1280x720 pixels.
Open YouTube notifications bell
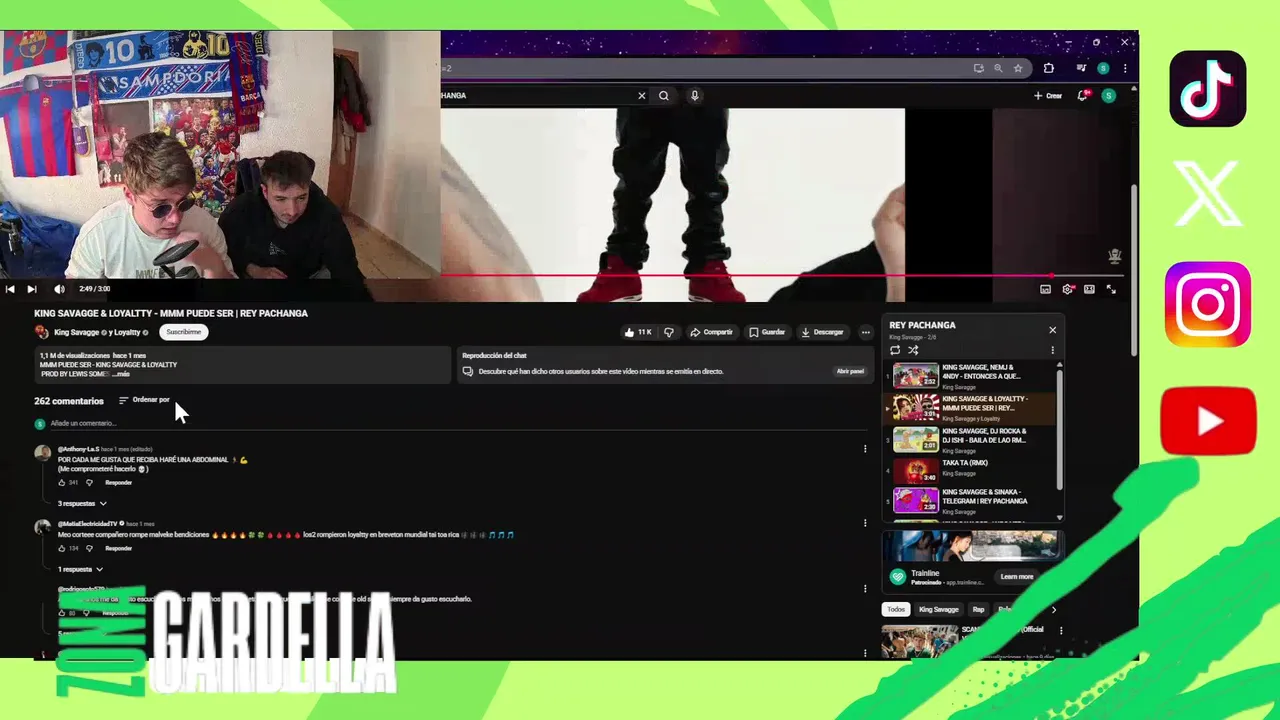[1083, 96]
